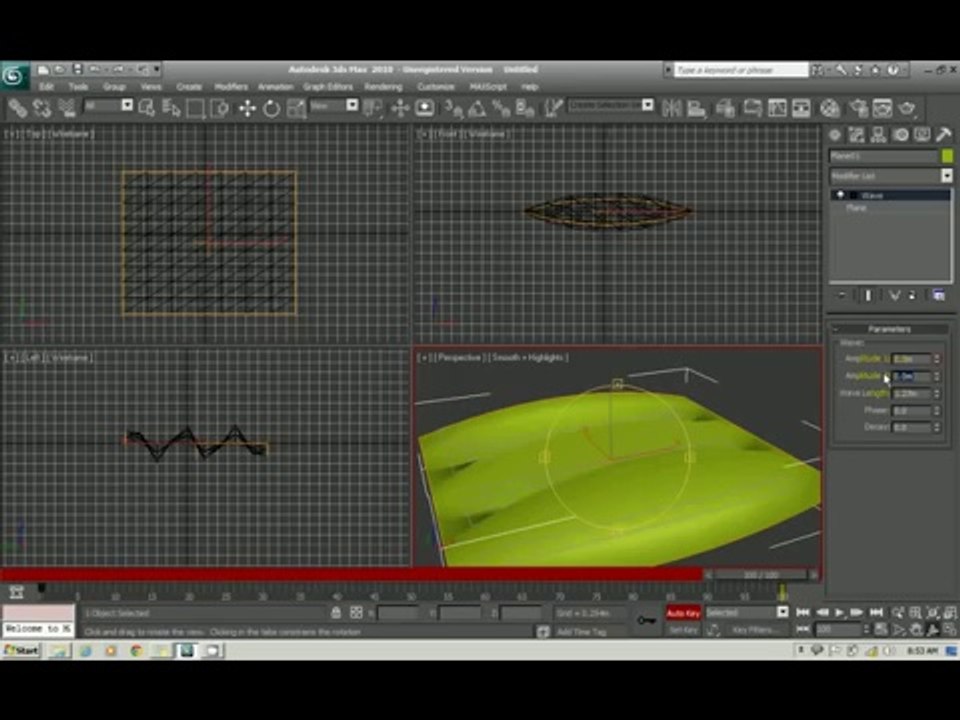Screen dimensions: 960x720
Task: Toggle Spinner Snap in main toolbar
Action: click(525, 109)
